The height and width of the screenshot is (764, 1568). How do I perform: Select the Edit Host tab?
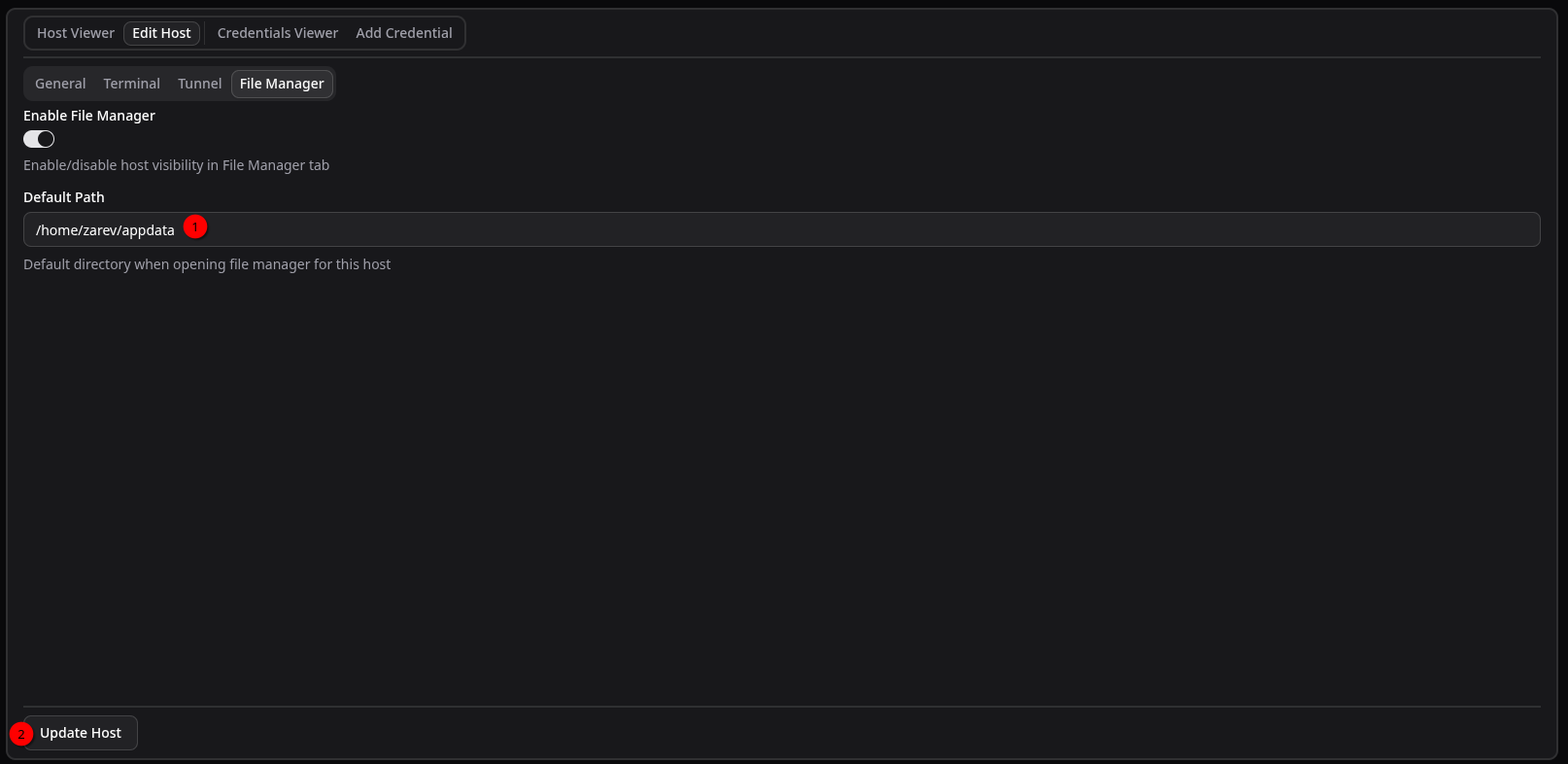pos(161,33)
